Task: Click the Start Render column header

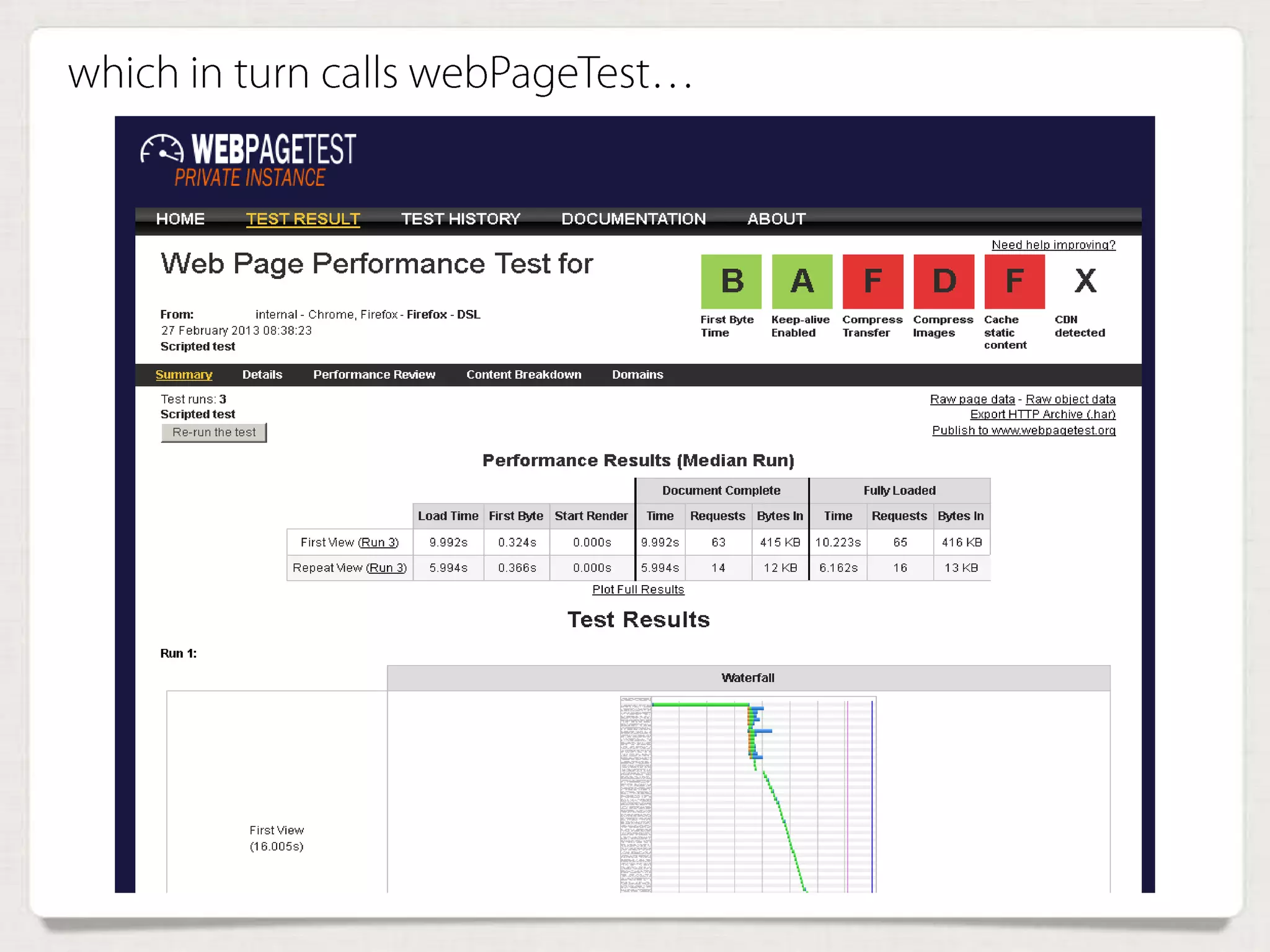Action: (x=591, y=516)
